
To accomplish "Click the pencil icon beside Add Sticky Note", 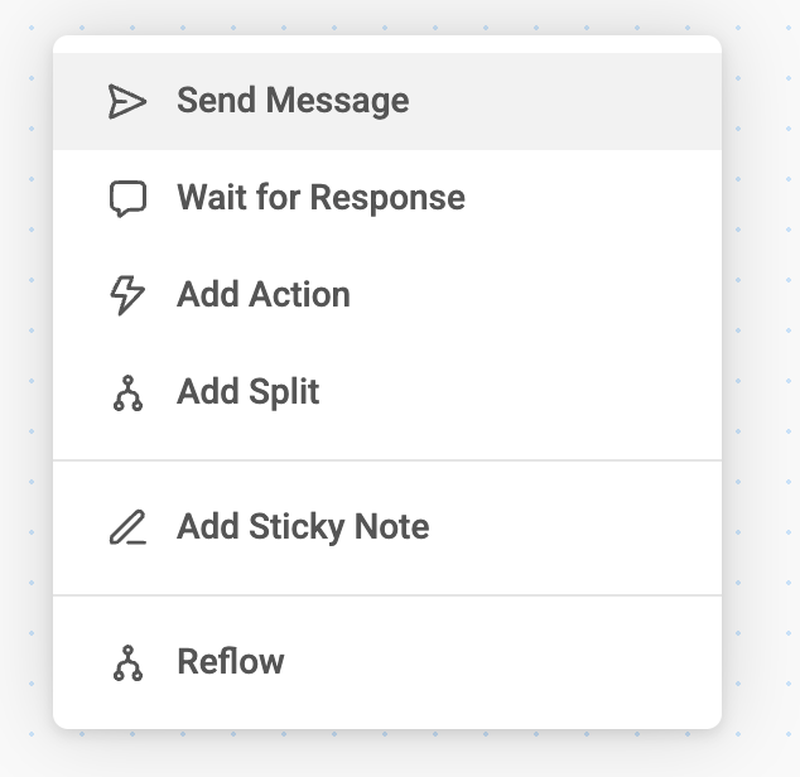I will 127,527.
